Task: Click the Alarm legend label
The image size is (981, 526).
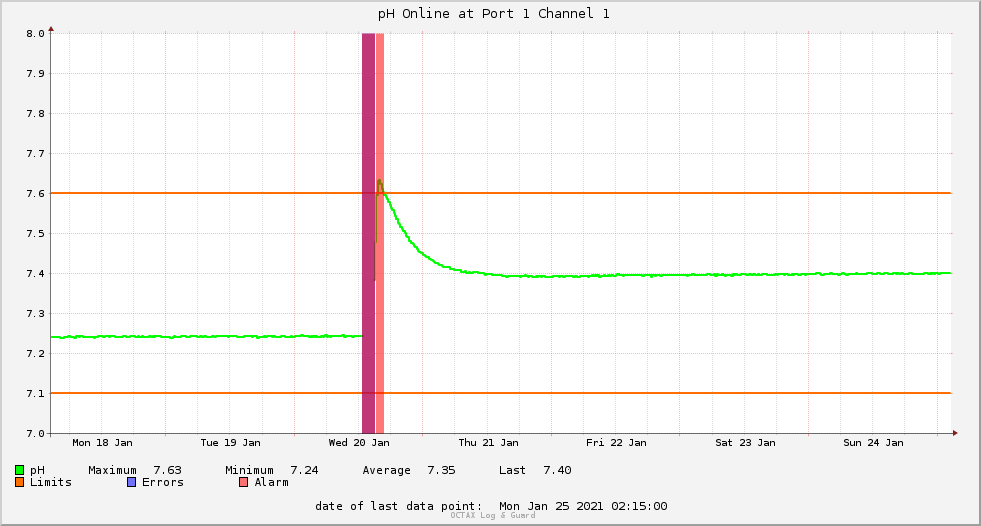Action: pos(272,482)
